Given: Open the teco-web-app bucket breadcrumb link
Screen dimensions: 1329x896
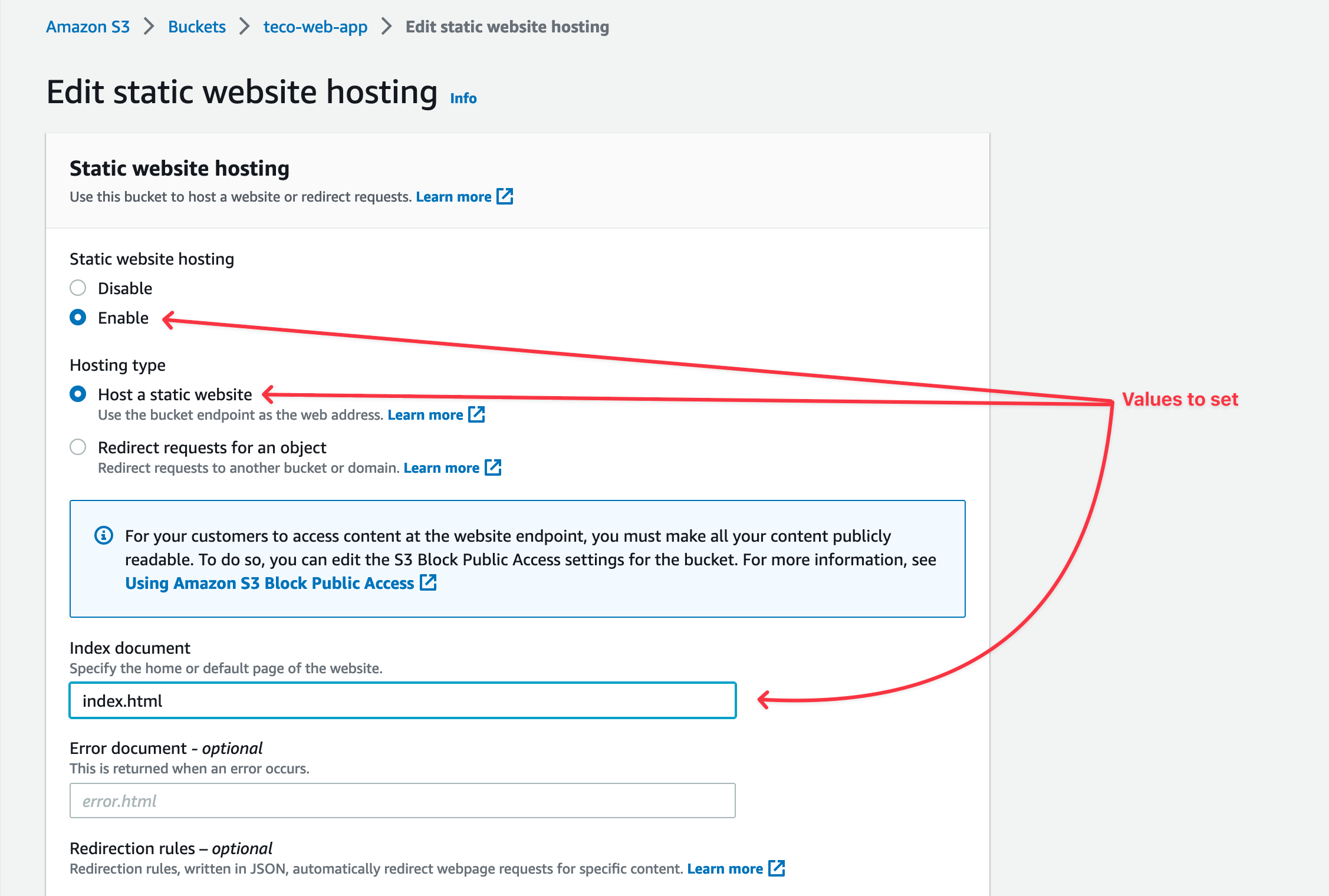Looking at the screenshot, I should pyautogui.click(x=314, y=27).
